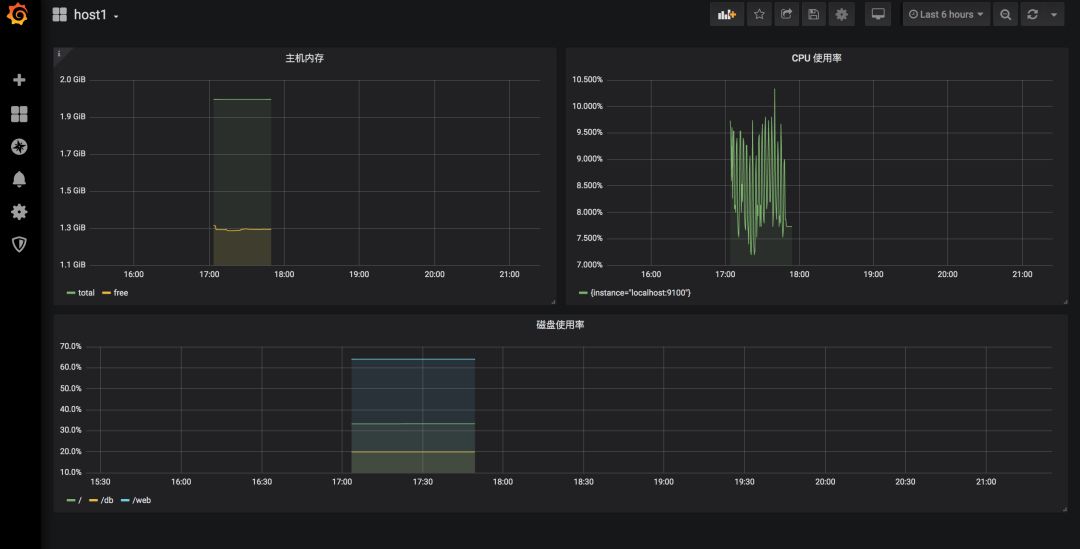This screenshot has width=1080, height=549.
Task: Open the Last 6 hours time picker
Action: pos(946,15)
